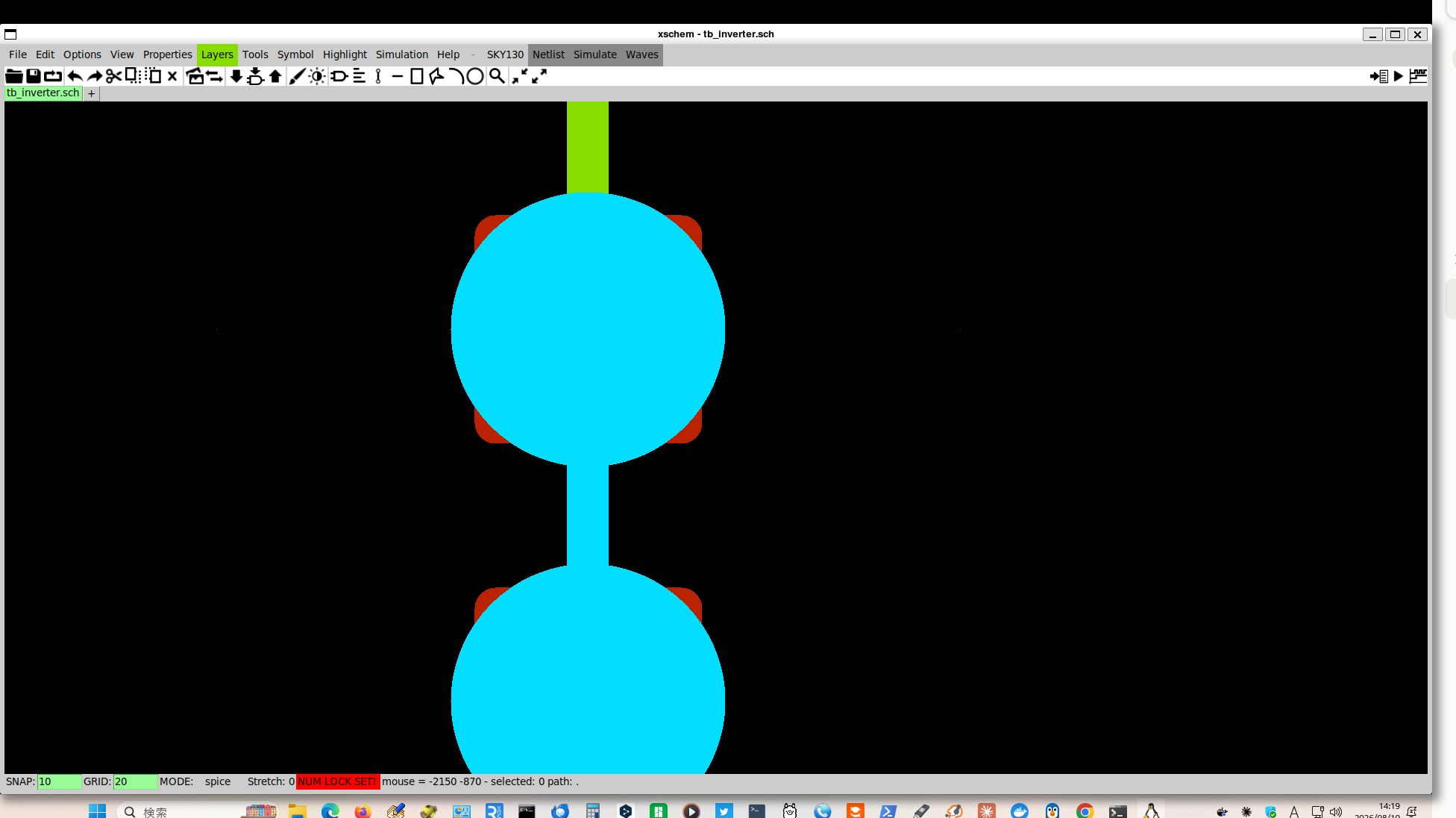Open the Simulation menu

coord(402,54)
